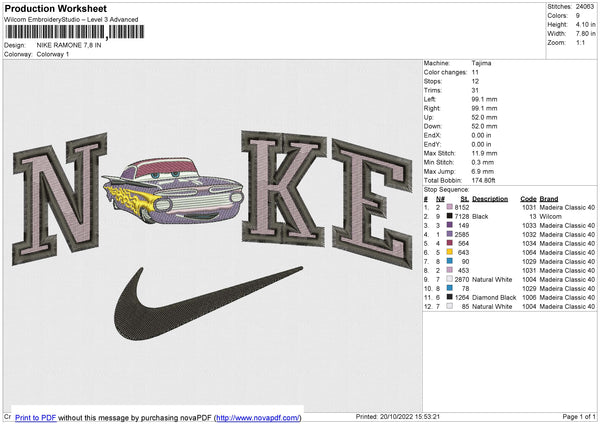Viewport: 600px width, 424px height.
Task: Click the barcode under the header
Action: 75,32
